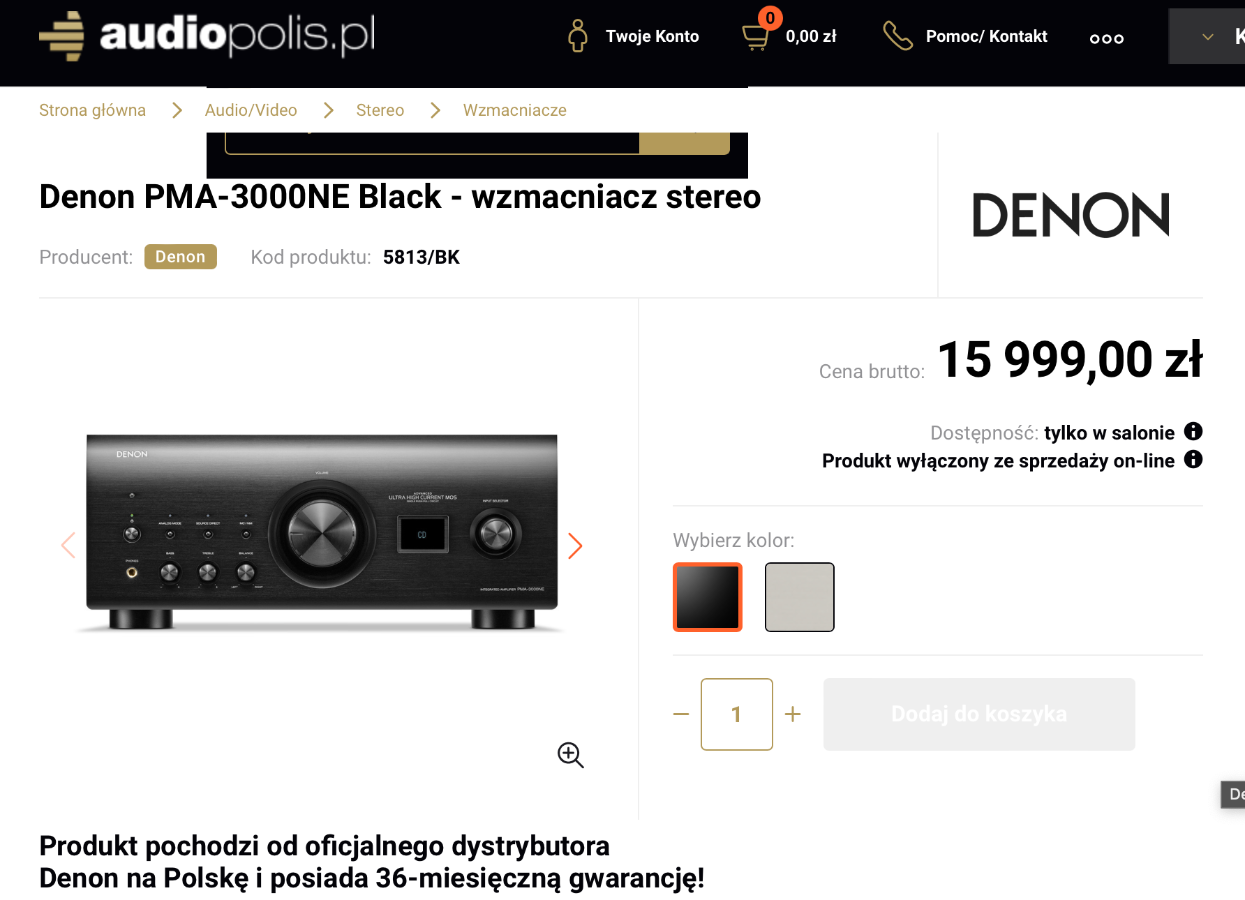The height and width of the screenshot is (900, 1245).
Task: Open Audio/Video breadcrumb category
Action: click(251, 110)
